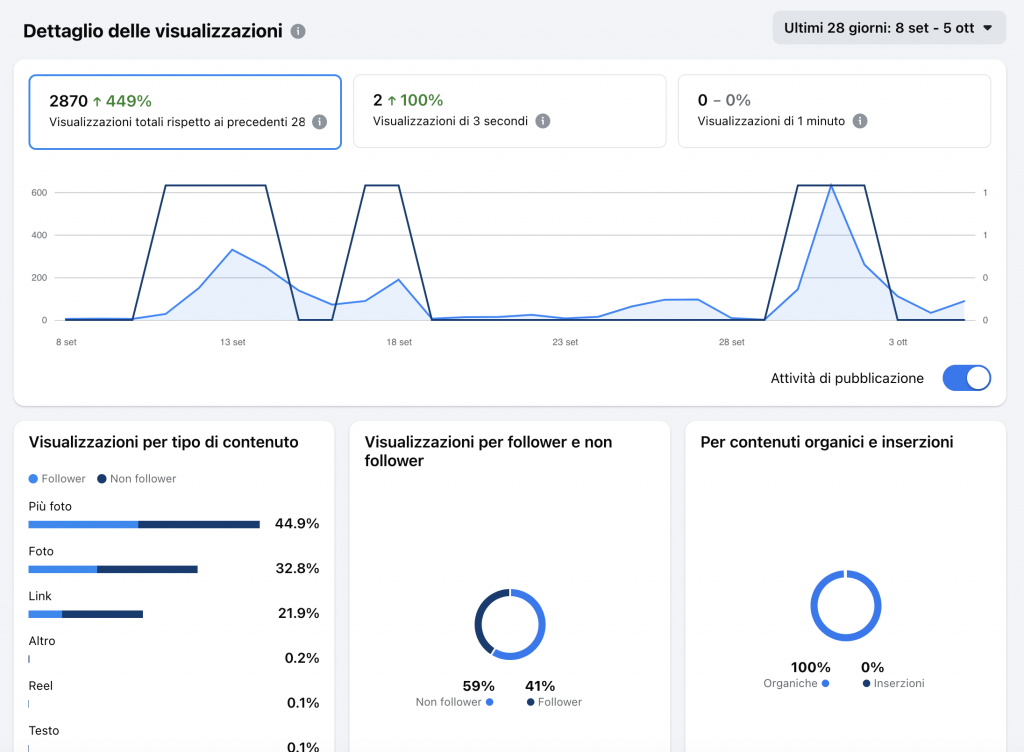Select the Visualizzazioni di 3 secondi card

click(509, 111)
